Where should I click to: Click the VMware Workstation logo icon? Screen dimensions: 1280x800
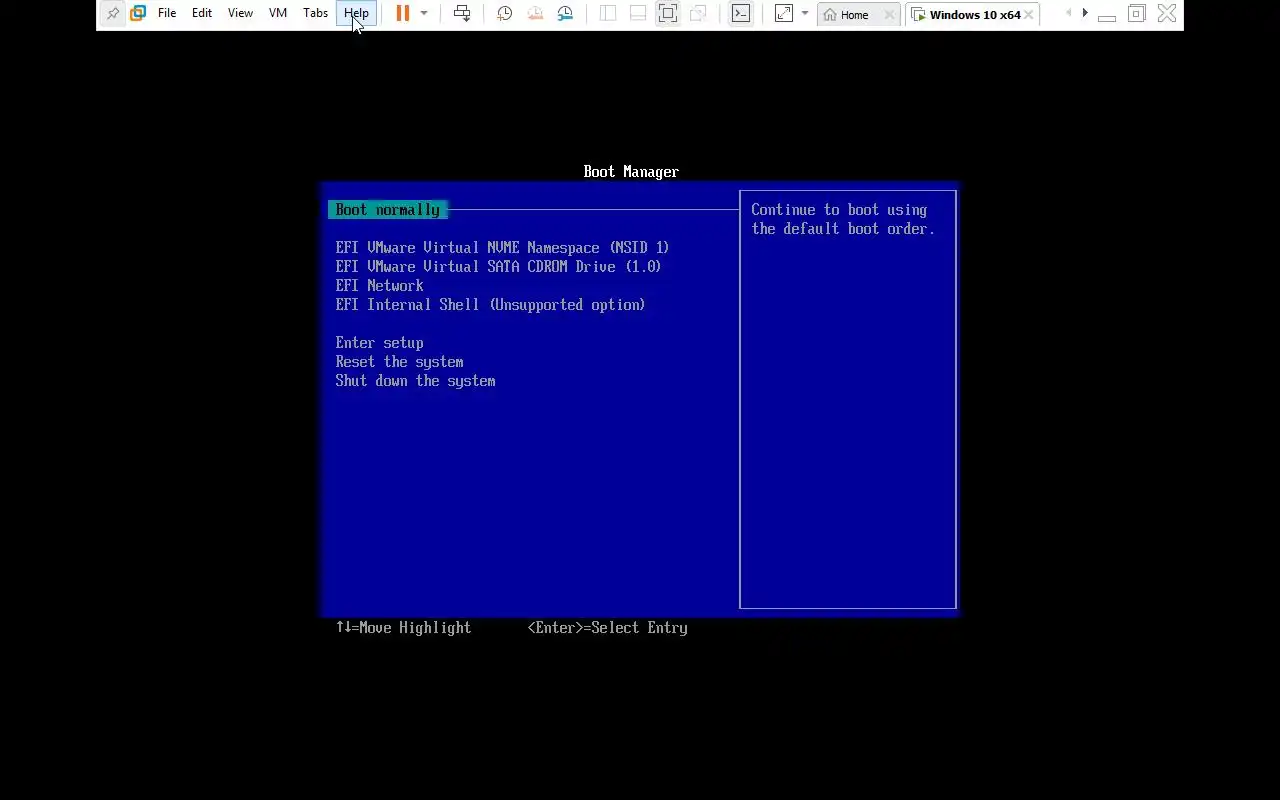coord(138,14)
